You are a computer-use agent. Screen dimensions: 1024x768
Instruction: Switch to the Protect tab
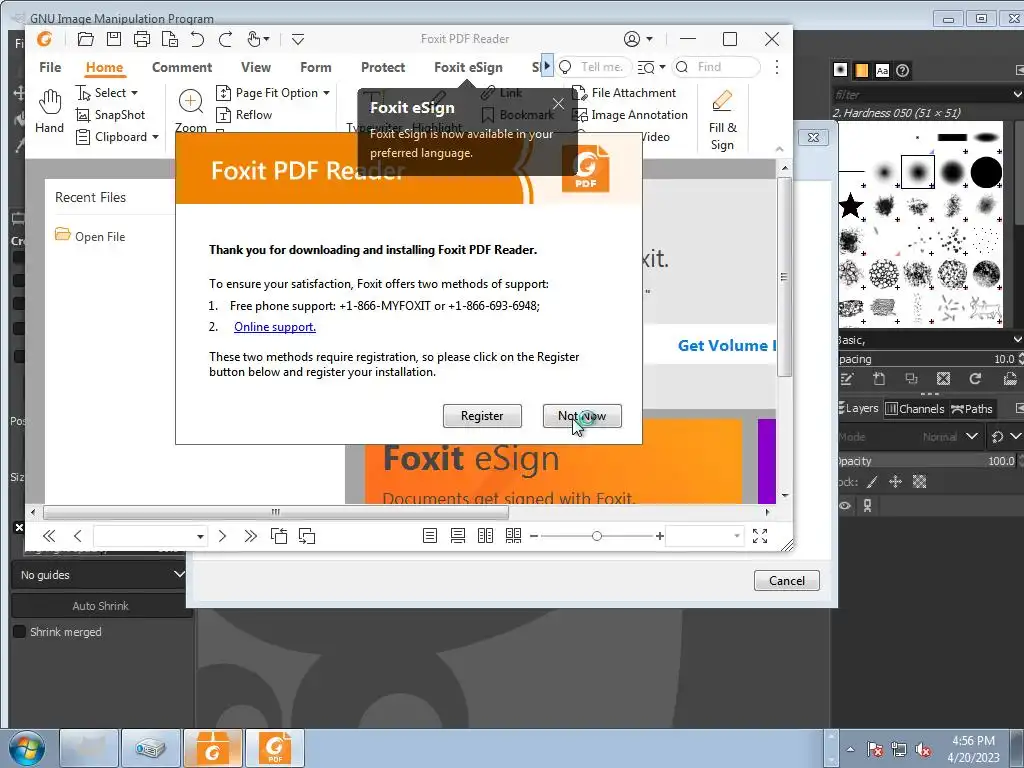point(383,67)
